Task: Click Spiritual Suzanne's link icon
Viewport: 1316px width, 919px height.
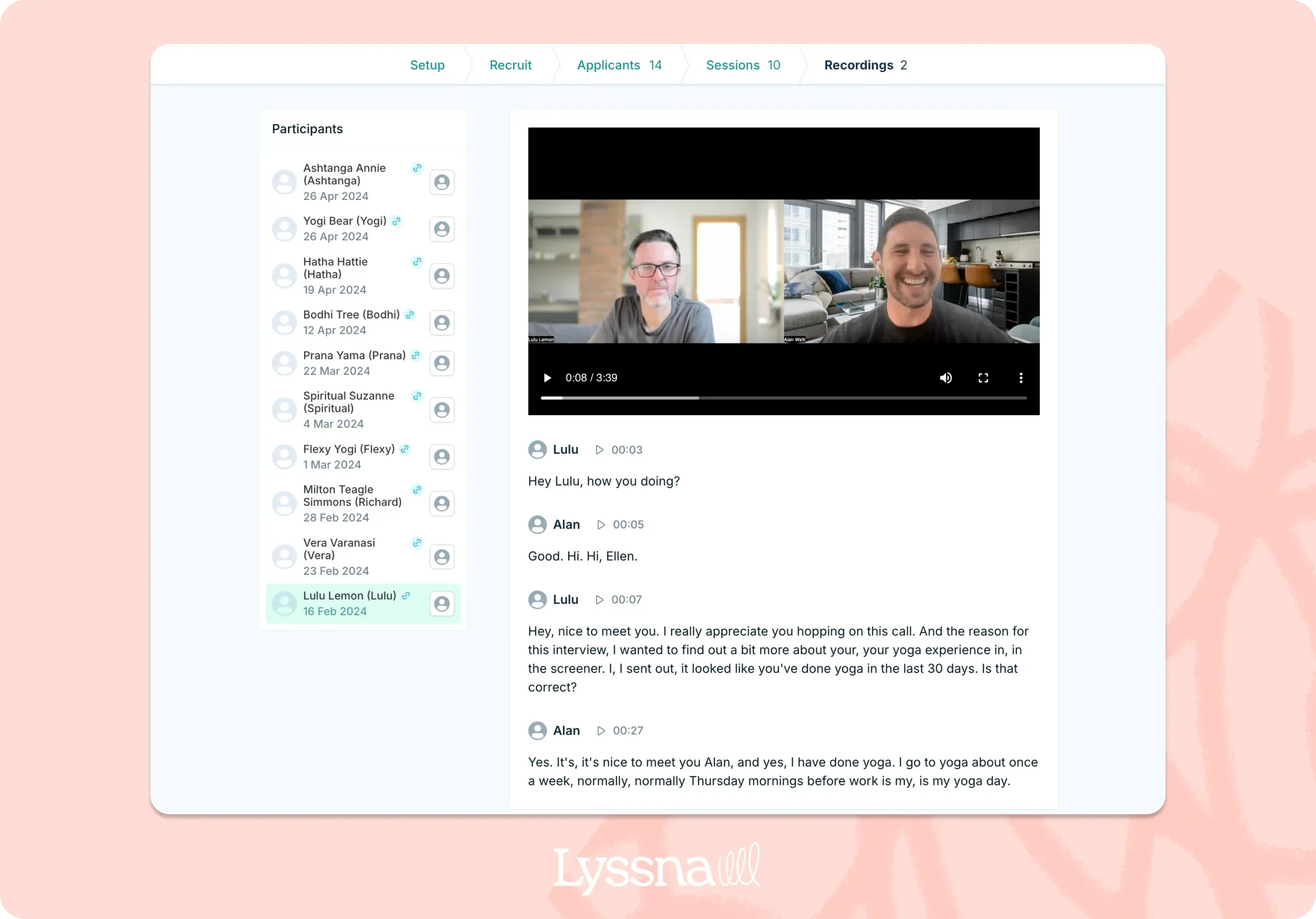Action: 417,396
